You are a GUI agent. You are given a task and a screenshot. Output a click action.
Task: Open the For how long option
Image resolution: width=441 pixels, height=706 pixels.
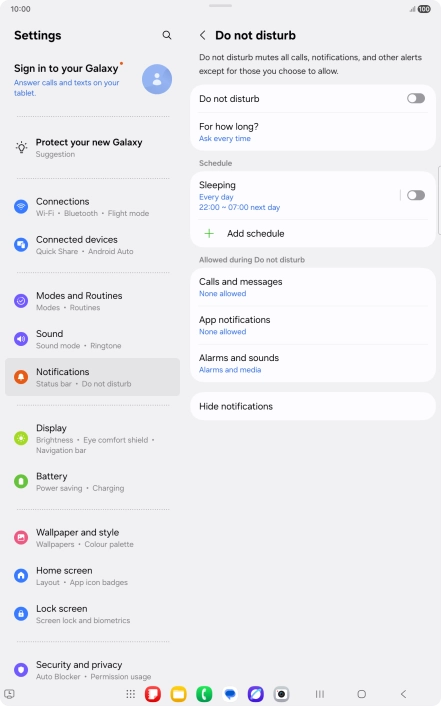pyautogui.click(x=313, y=132)
